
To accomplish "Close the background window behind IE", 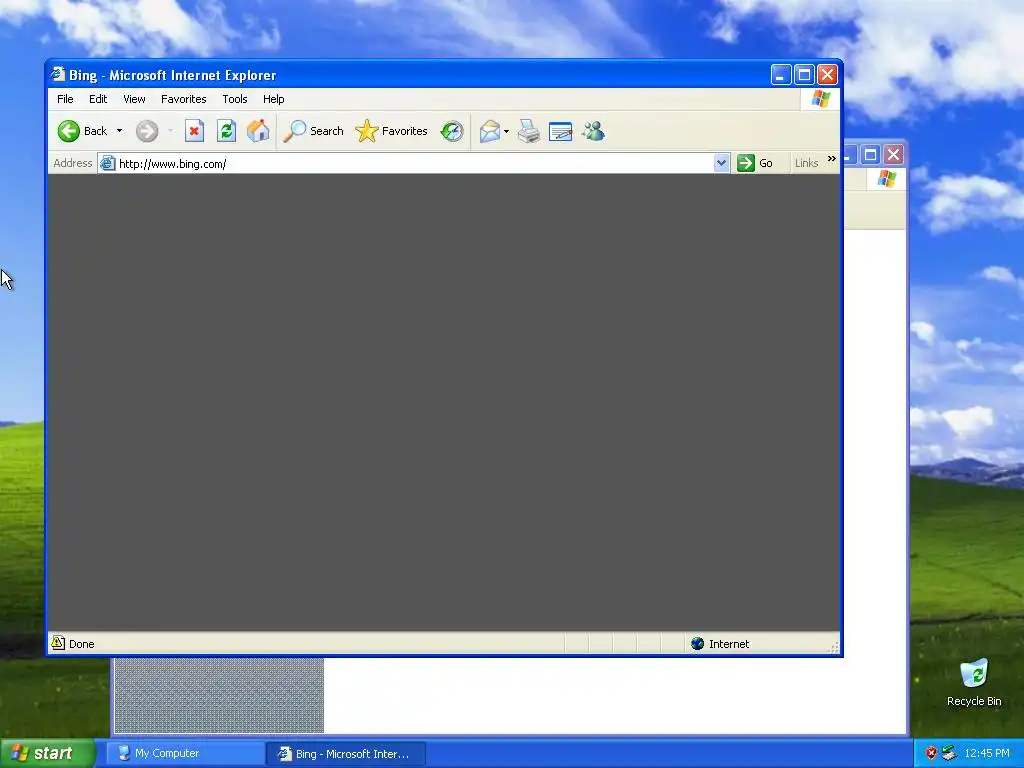I will [x=893, y=155].
